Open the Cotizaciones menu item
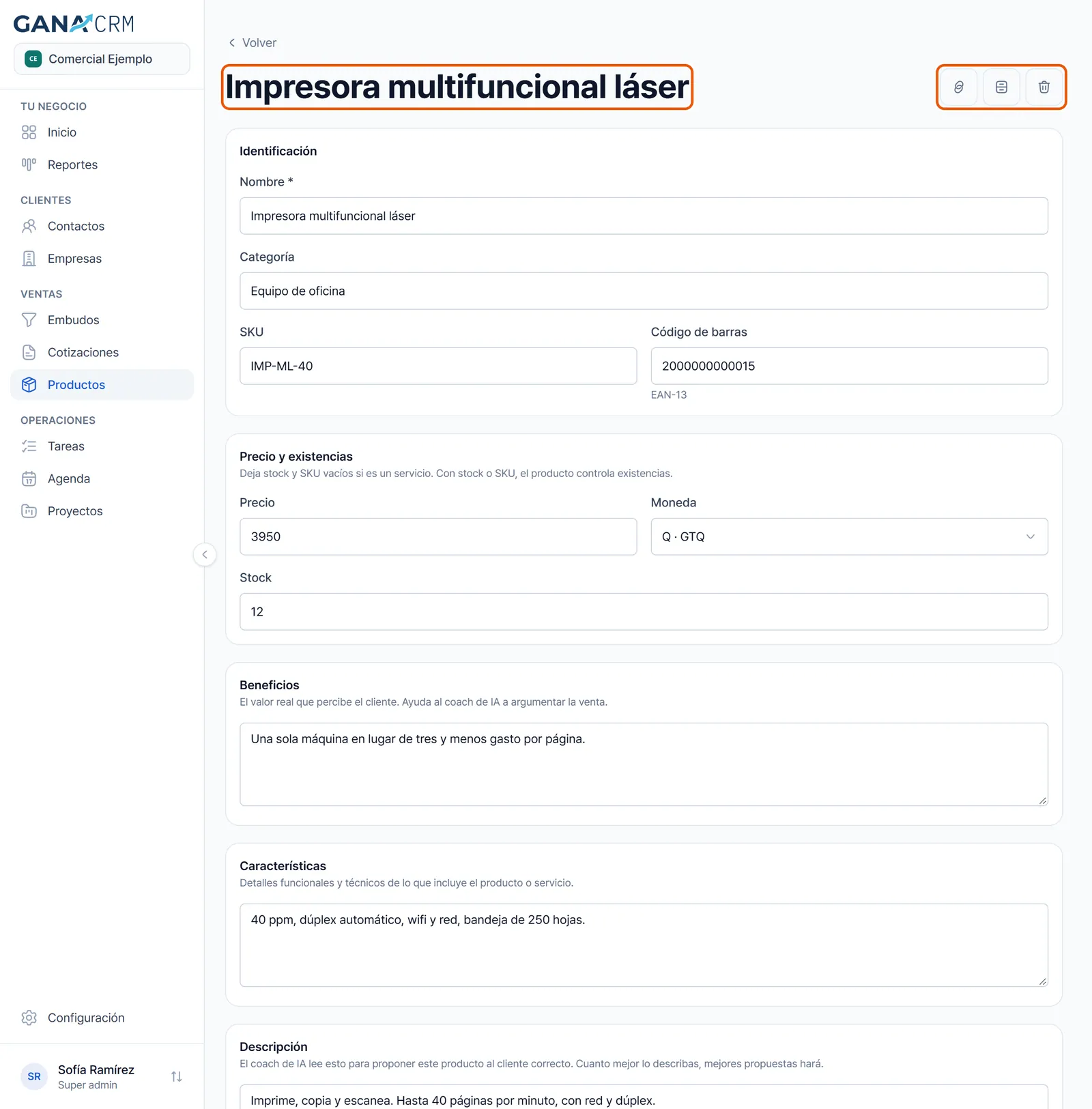The height and width of the screenshot is (1109, 1092). coord(102,352)
